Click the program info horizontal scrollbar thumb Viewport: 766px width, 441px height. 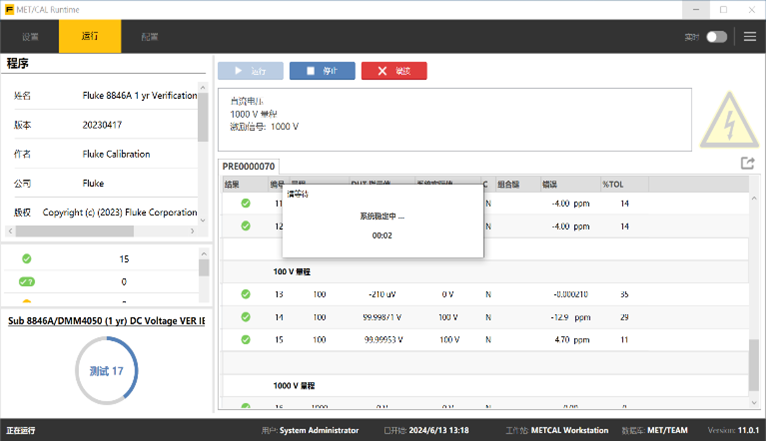click(74, 231)
